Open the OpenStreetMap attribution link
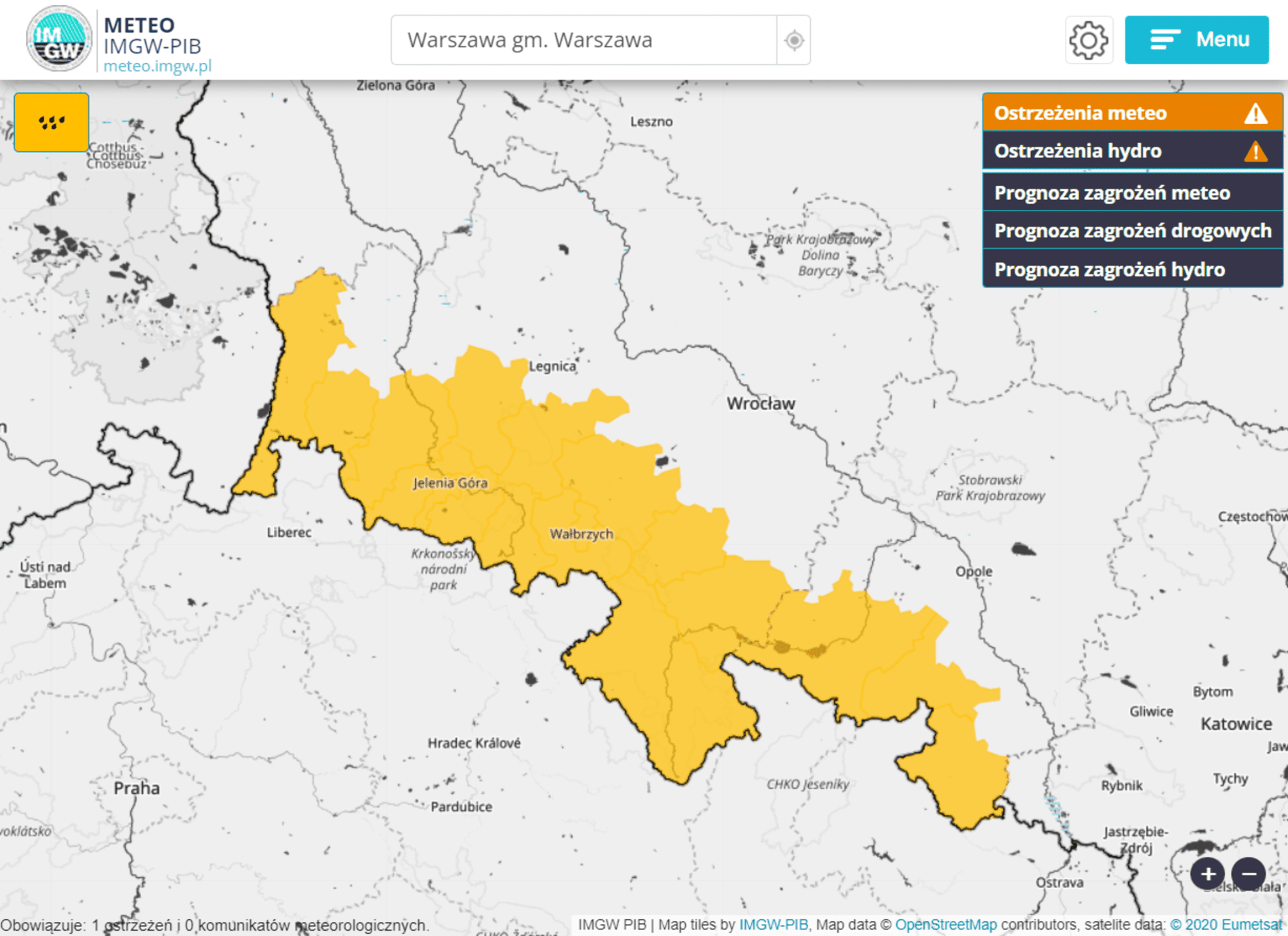 click(x=946, y=924)
